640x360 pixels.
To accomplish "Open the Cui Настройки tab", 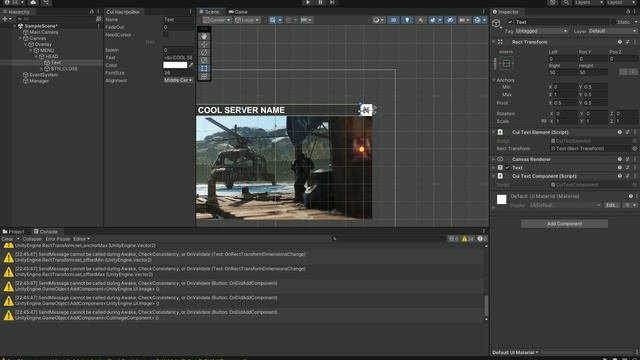I will click(123, 12).
